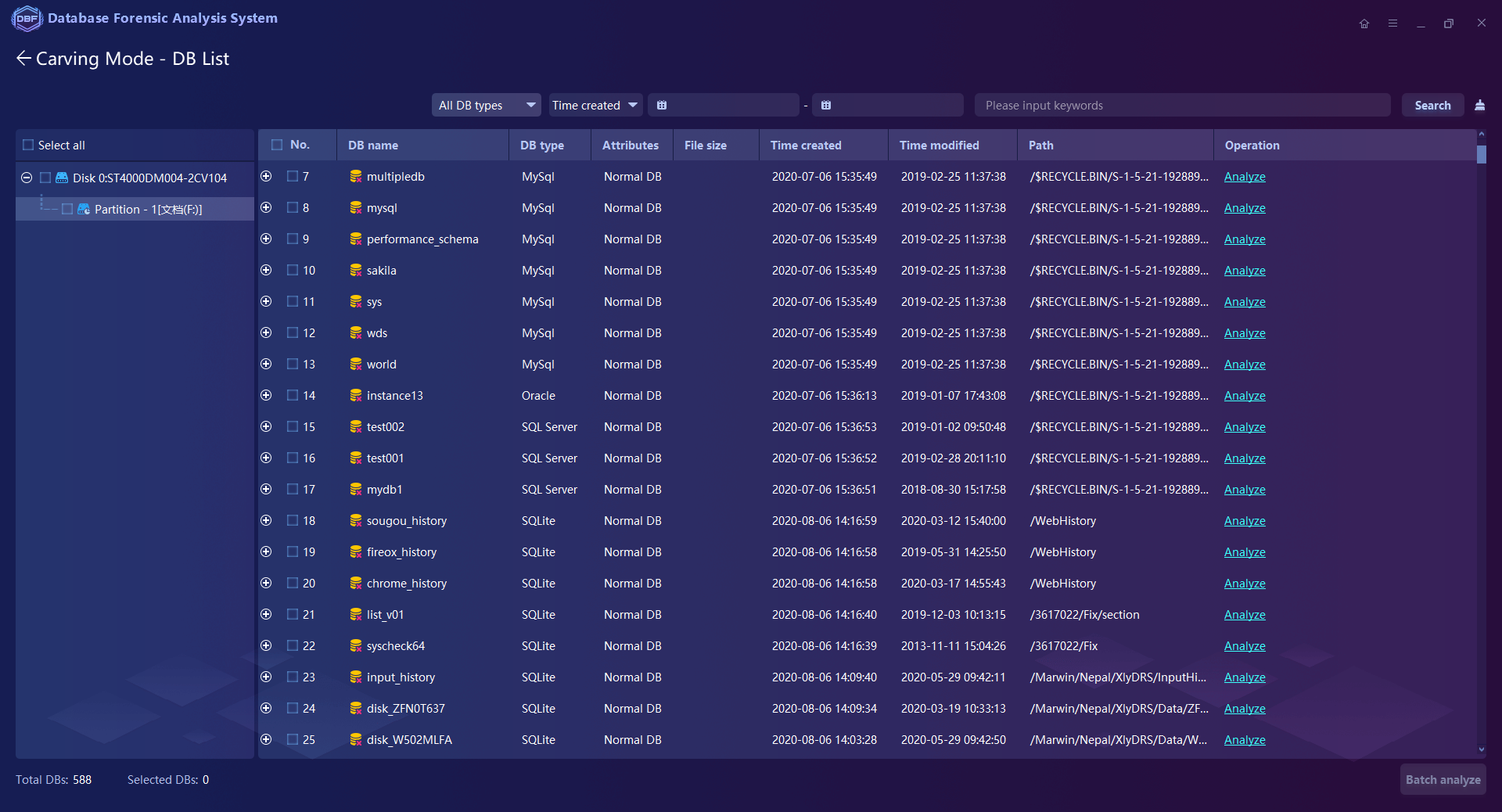Click the disk icon for Disk 0:ST4000DM004-2CV104

62,178
